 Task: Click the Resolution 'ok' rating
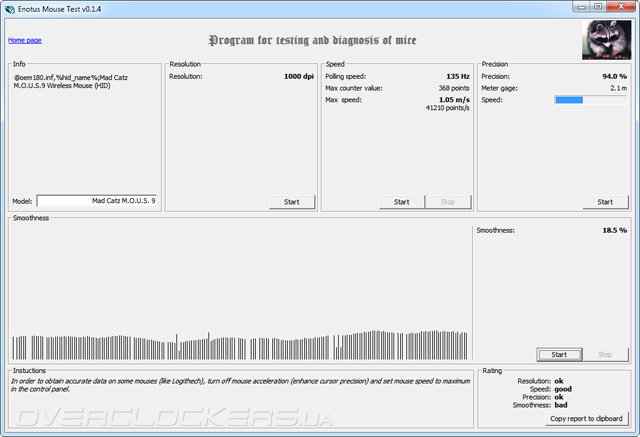tap(559, 381)
